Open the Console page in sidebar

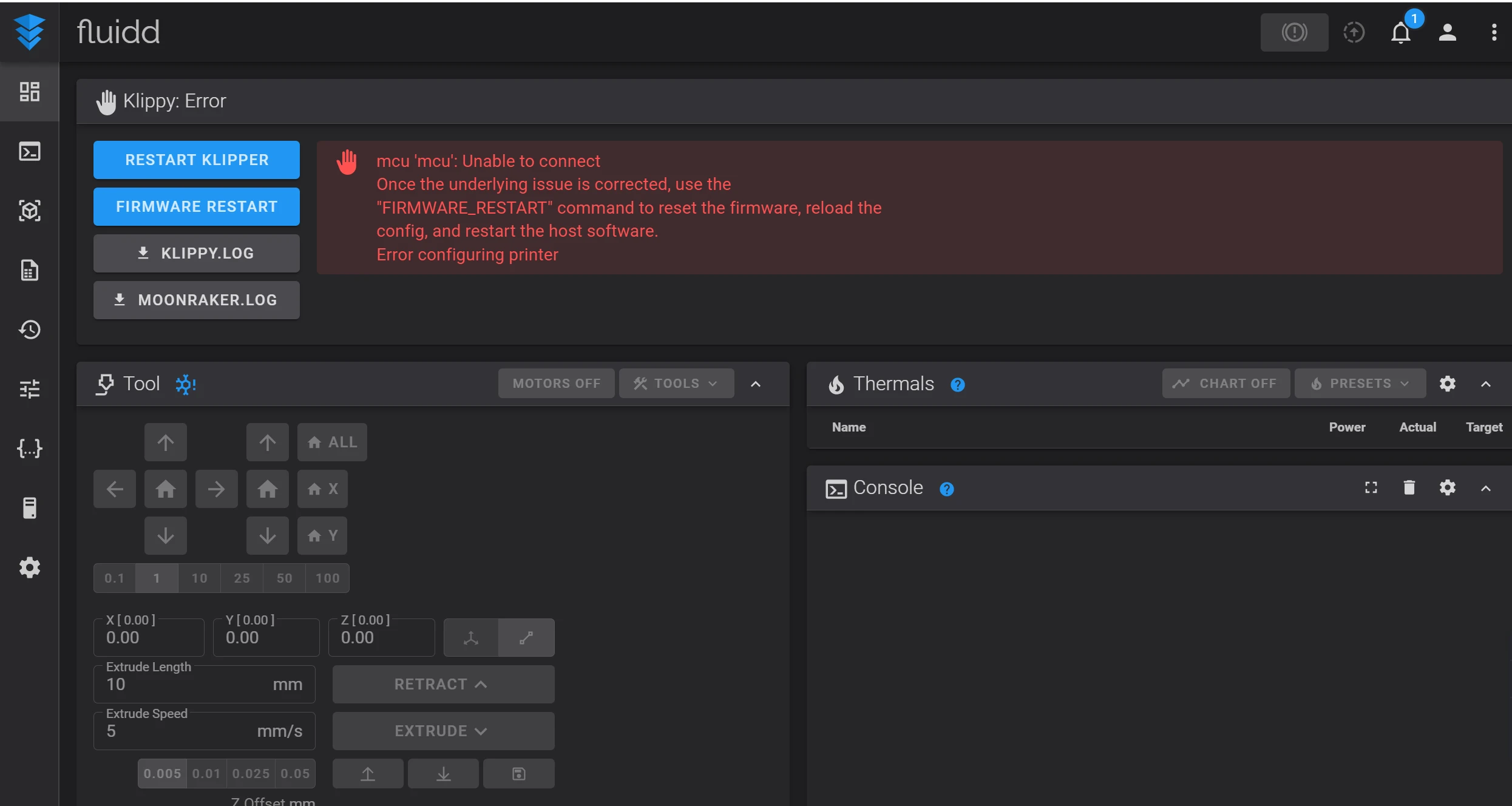coord(29,151)
